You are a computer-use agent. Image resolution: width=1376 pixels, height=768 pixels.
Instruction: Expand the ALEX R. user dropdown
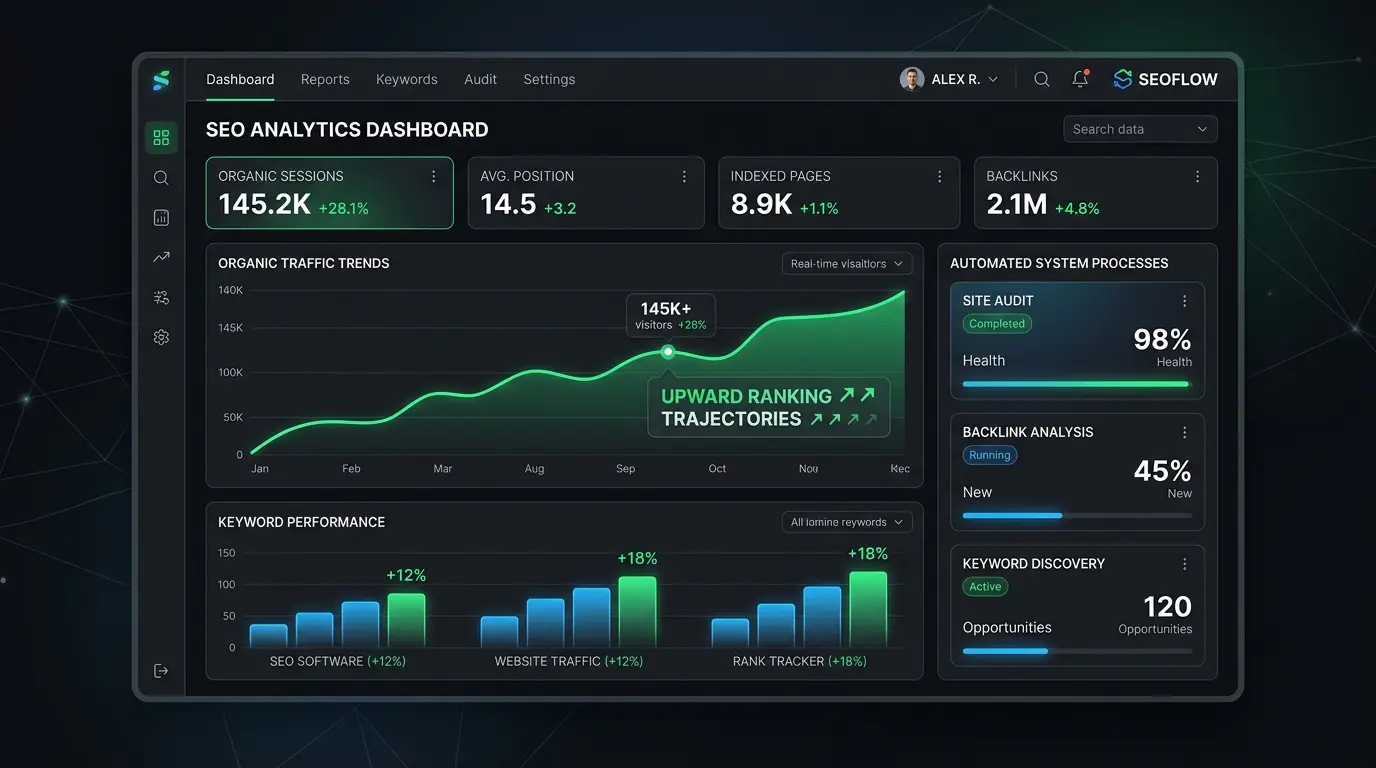[993, 79]
